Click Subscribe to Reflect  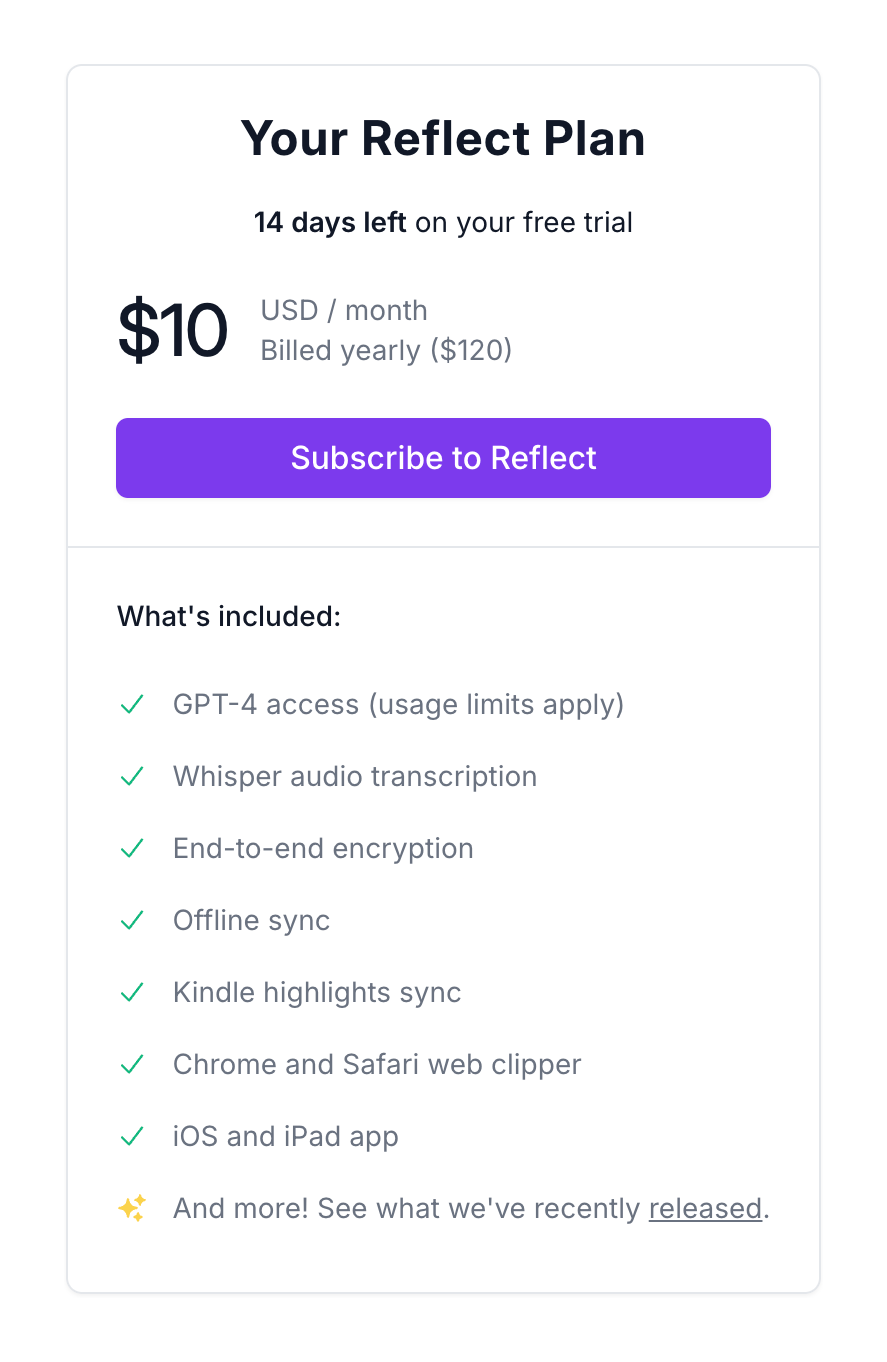tap(443, 457)
